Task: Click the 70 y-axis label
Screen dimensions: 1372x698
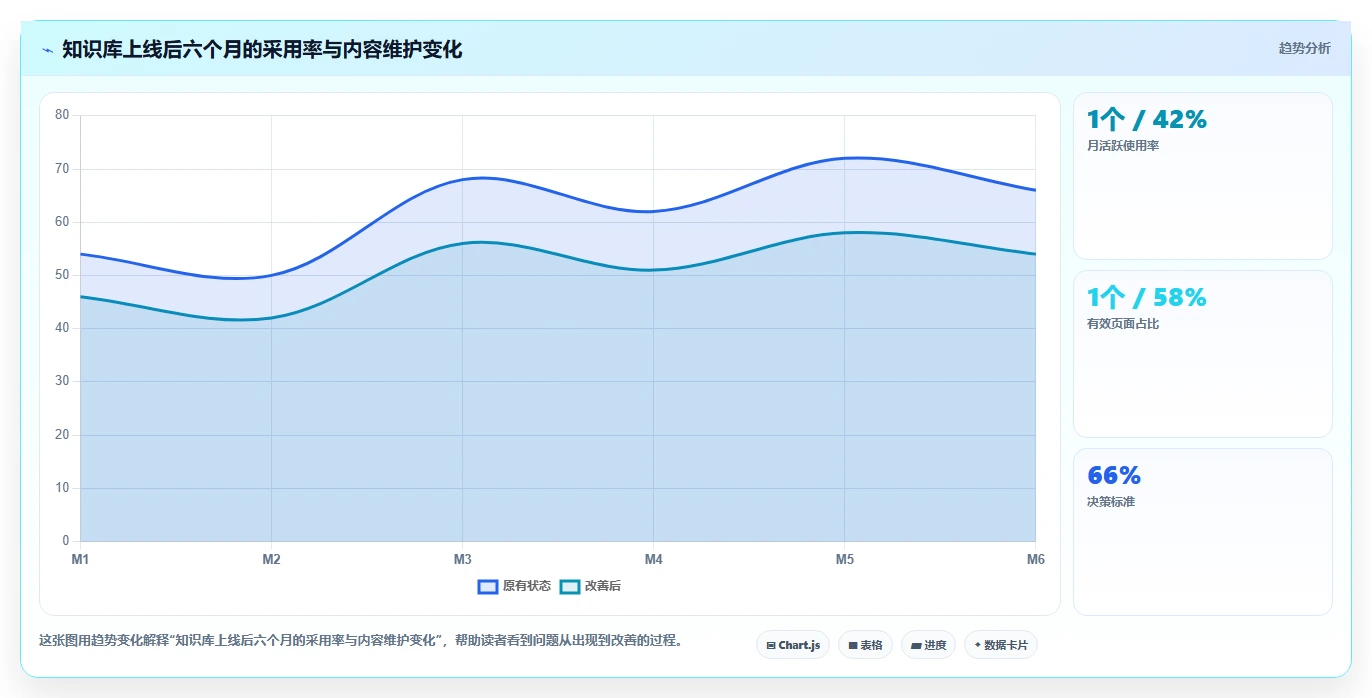Action: (62, 168)
